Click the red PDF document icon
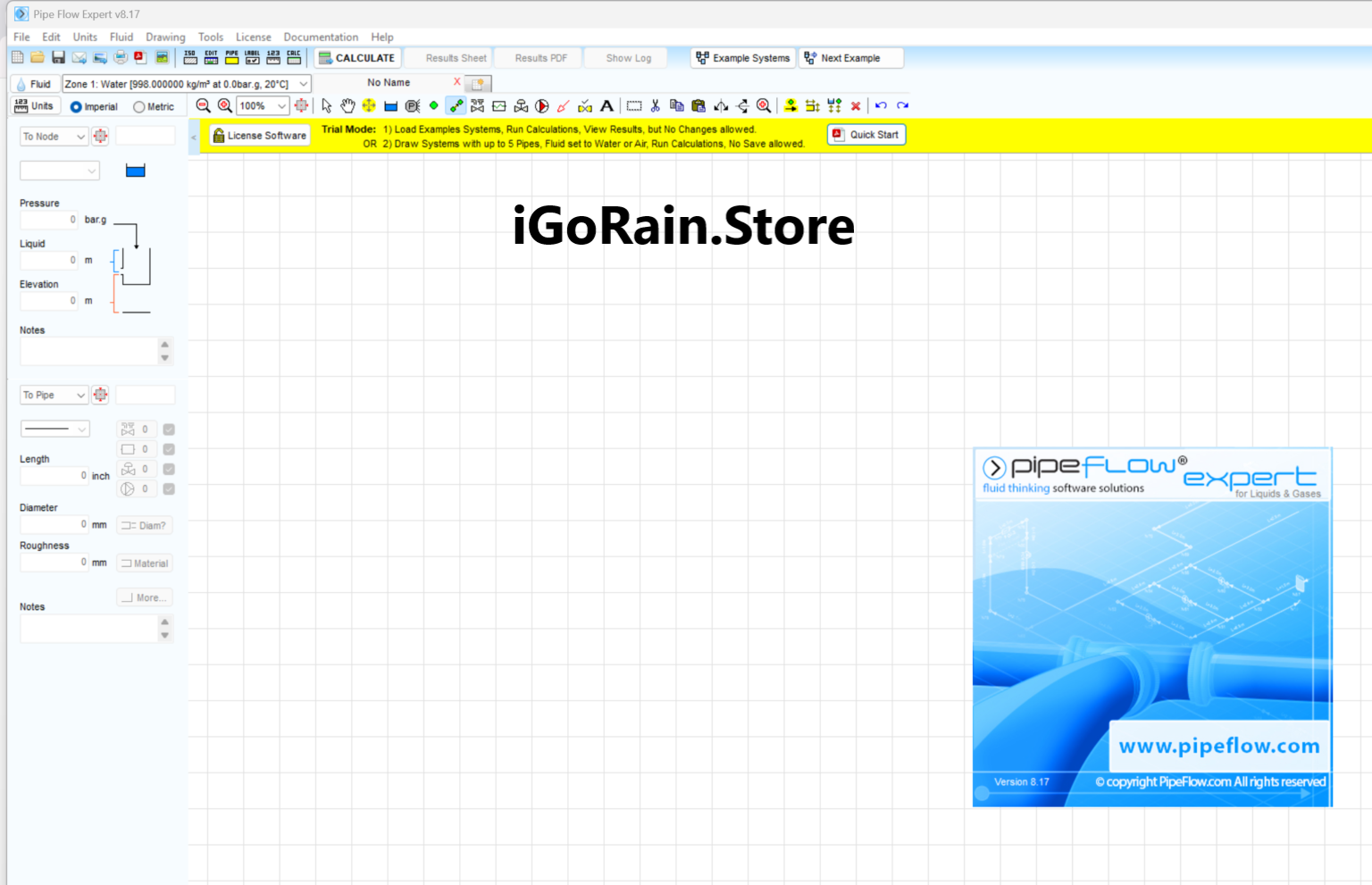The image size is (1372, 885). [140, 57]
